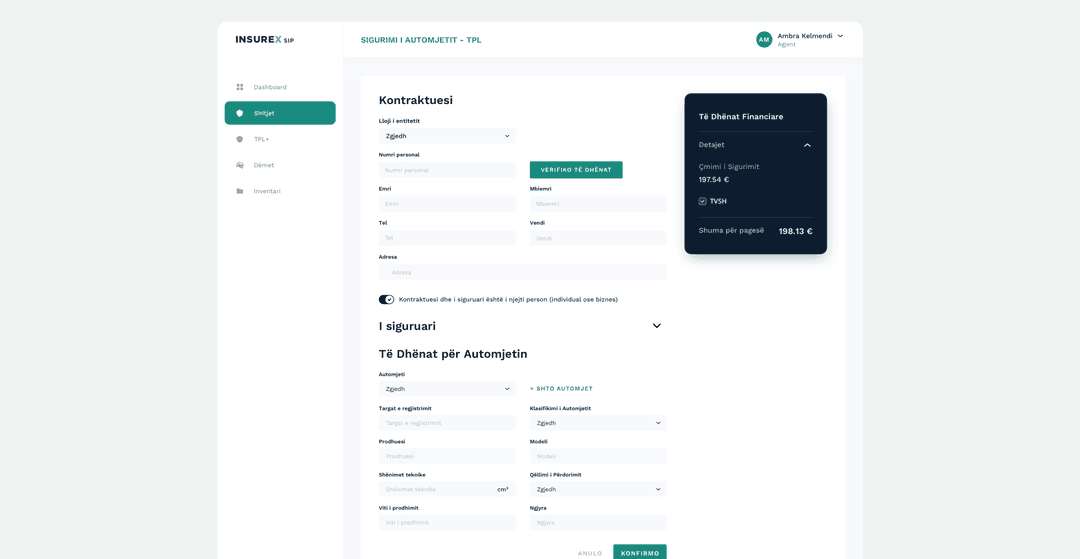Open Qëllimi i Përdorimit dropdown
Image resolution: width=1080 pixels, height=559 pixels.
[598, 489]
